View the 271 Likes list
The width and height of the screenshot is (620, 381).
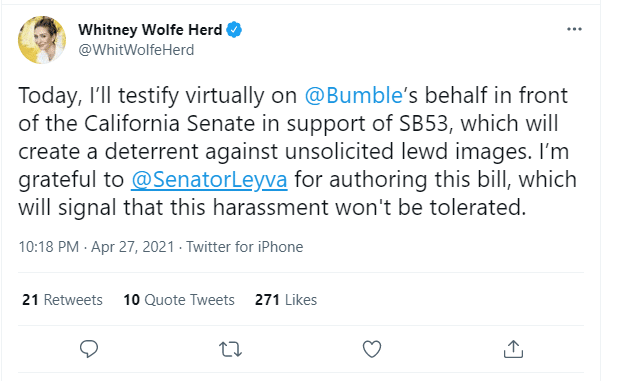pos(286,300)
